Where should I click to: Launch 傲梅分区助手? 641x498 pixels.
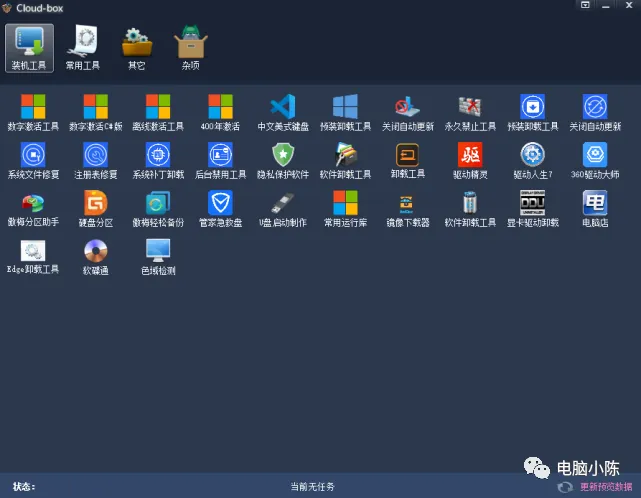point(33,209)
